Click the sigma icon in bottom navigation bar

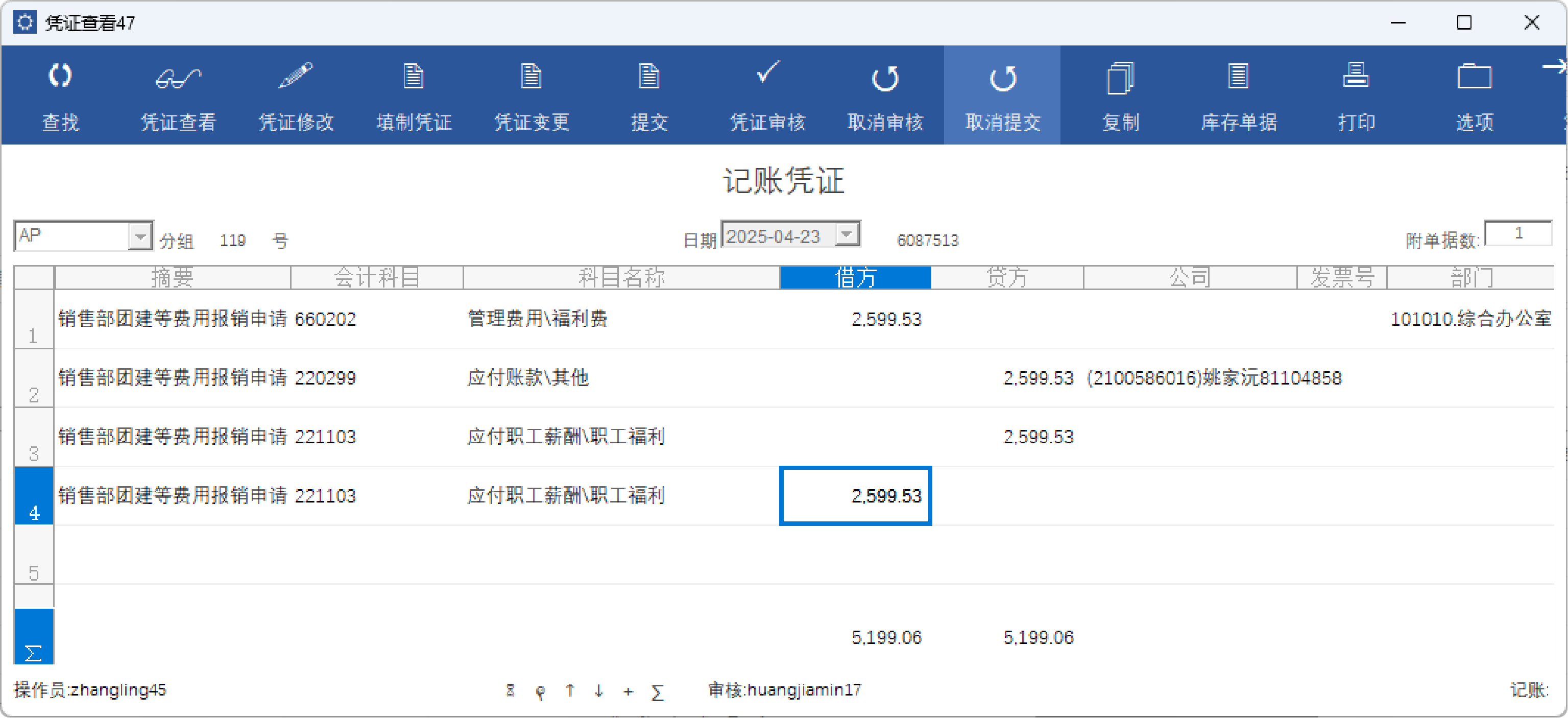tap(657, 692)
